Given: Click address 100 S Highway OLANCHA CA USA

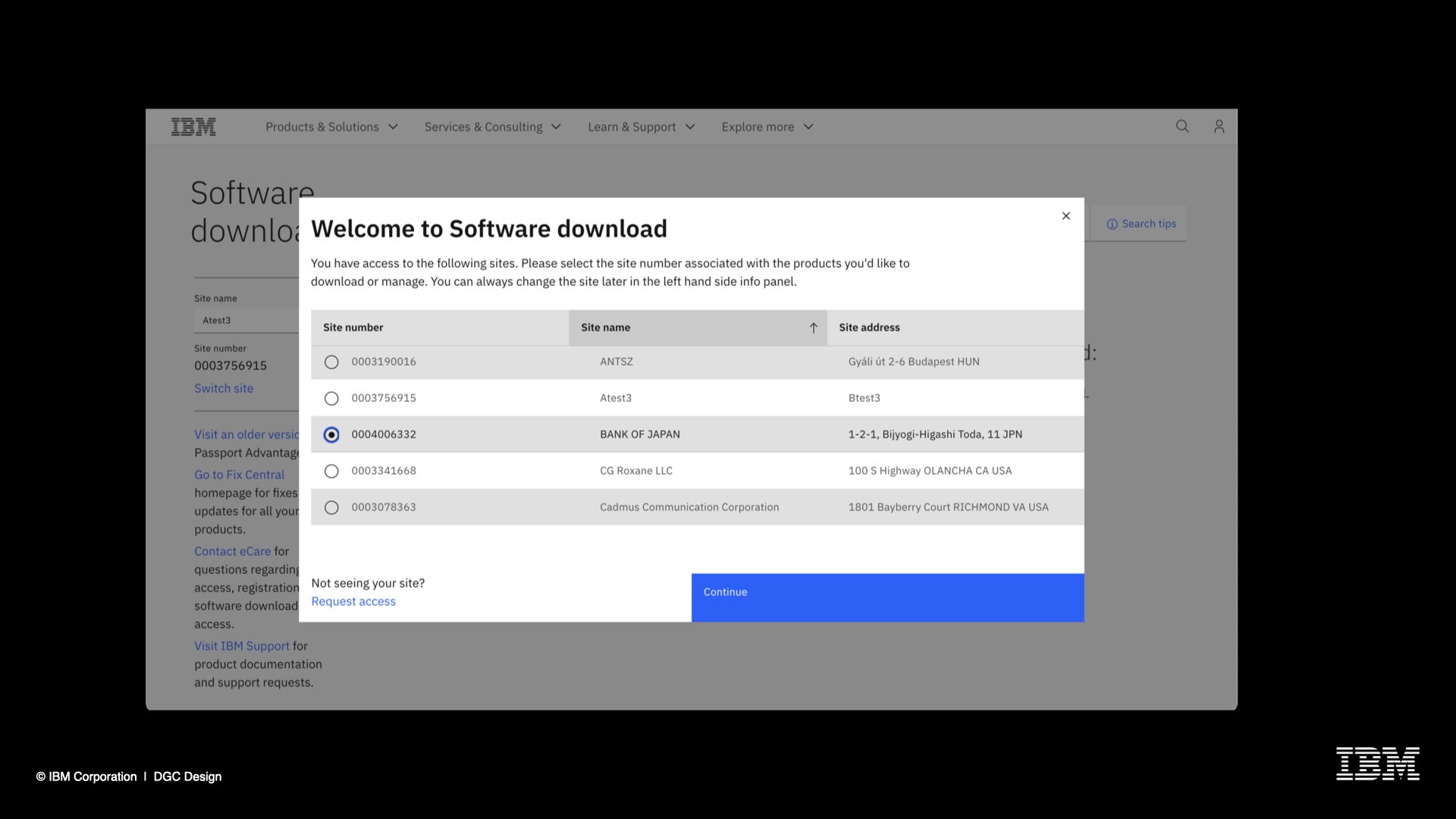Looking at the screenshot, I should [x=930, y=471].
